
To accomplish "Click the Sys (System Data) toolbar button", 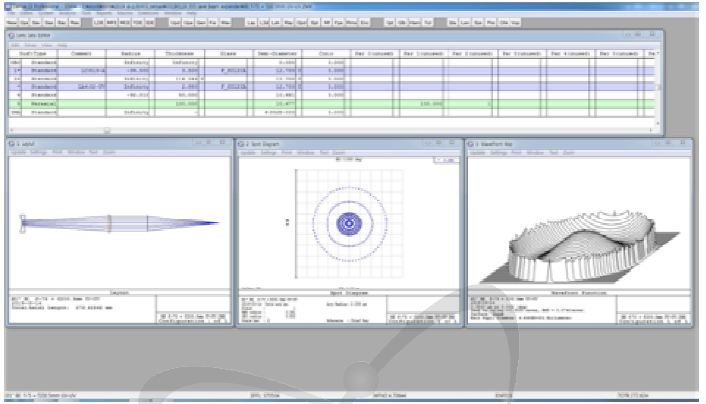I will pos(478,22).
